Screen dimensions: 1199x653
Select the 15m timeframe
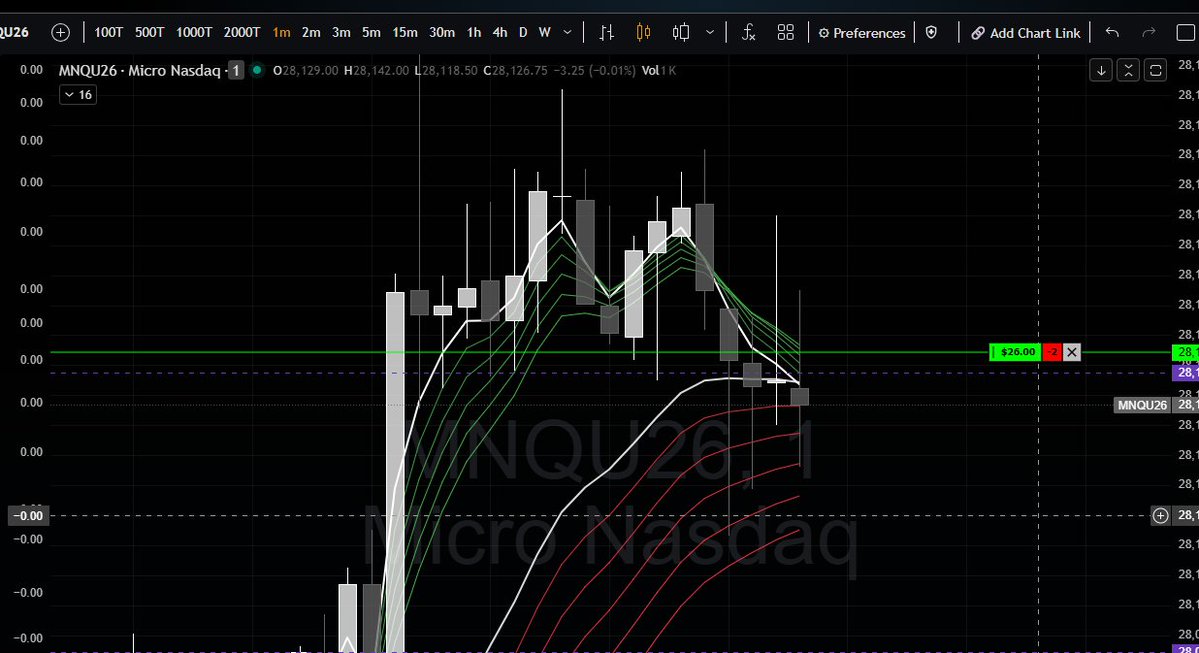[x=405, y=32]
